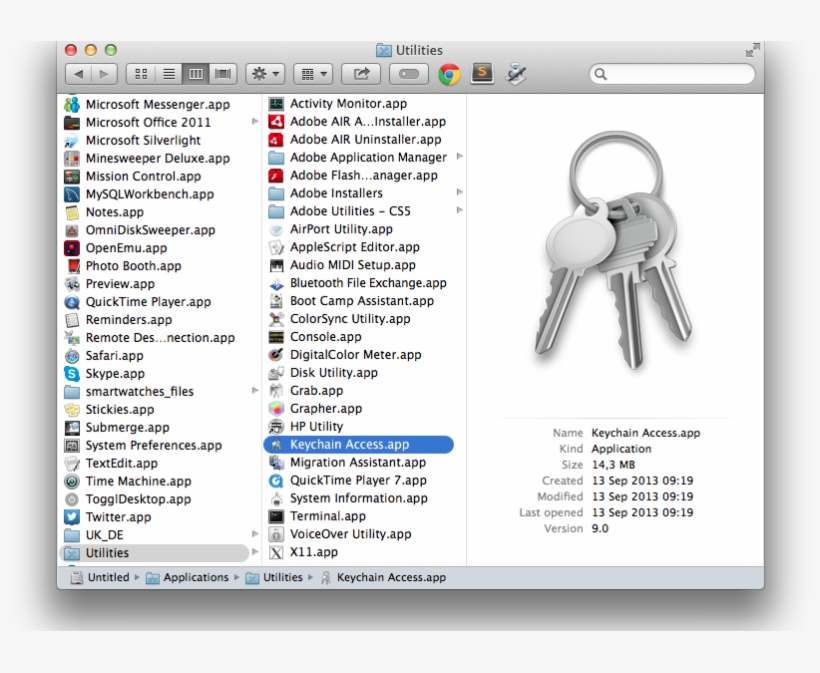Click the Migration Assistant.app icon
Screen dimensions: 820x673
276,462
